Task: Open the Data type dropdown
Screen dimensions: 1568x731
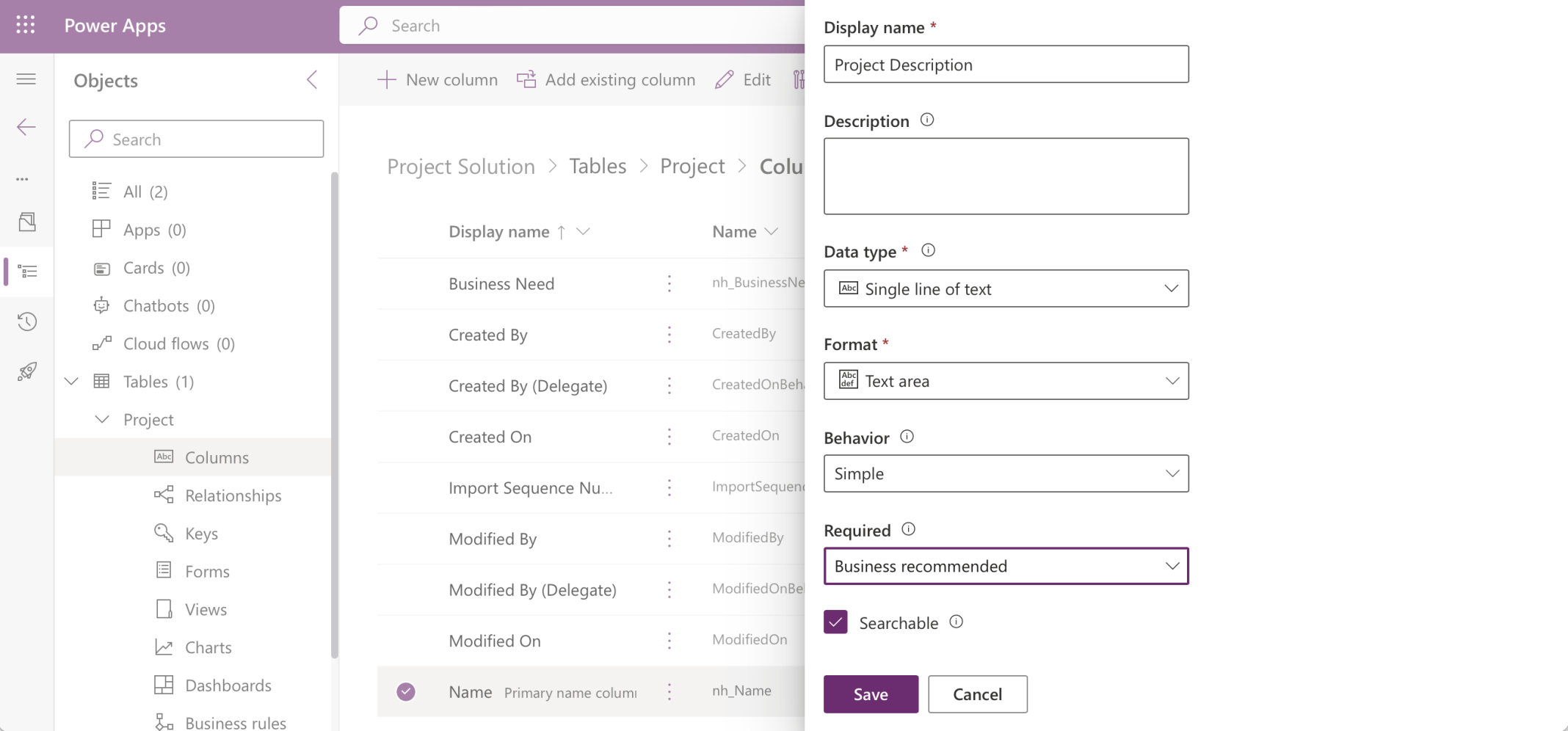Action: point(1006,288)
